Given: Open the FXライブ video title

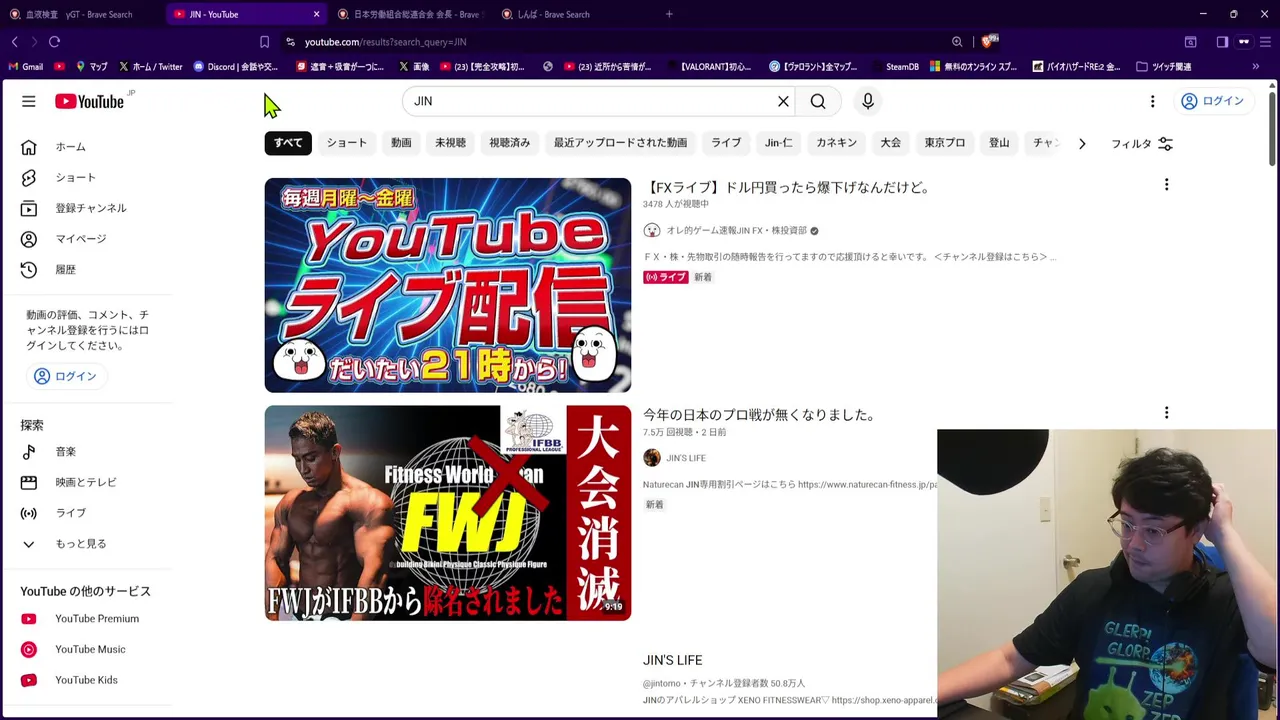Looking at the screenshot, I should (787, 187).
